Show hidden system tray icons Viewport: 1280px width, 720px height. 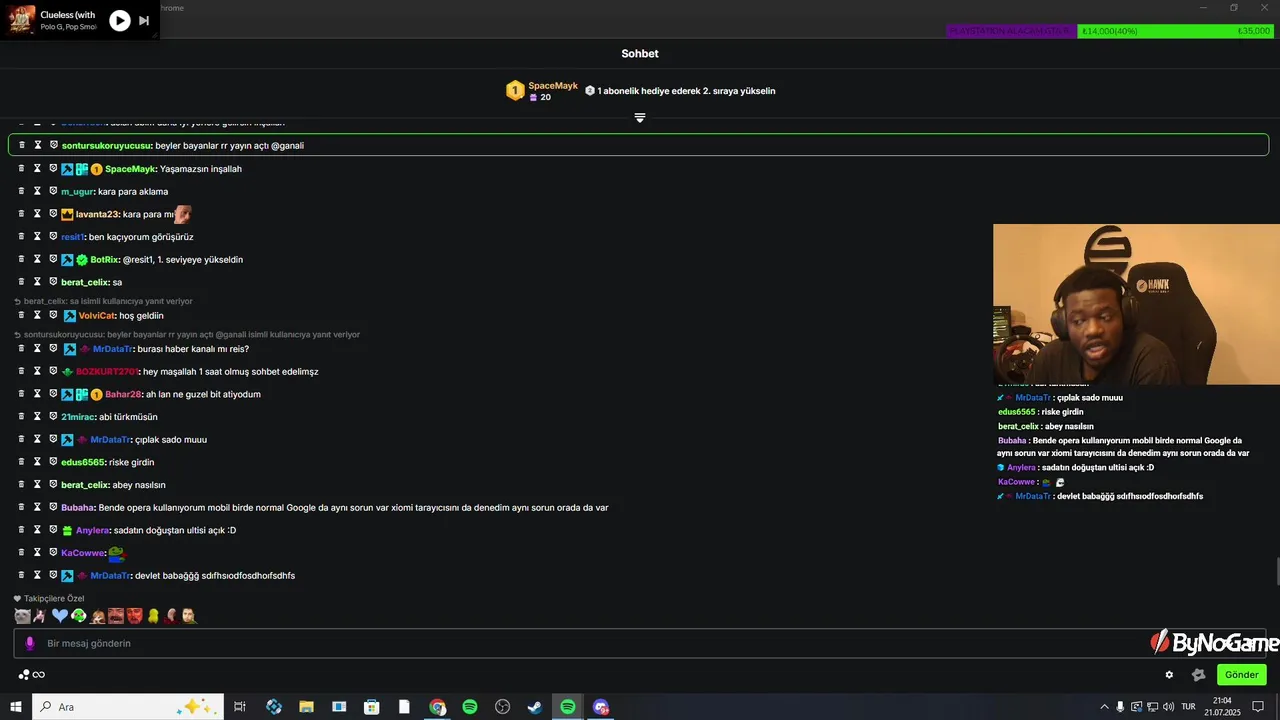tap(1104, 707)
